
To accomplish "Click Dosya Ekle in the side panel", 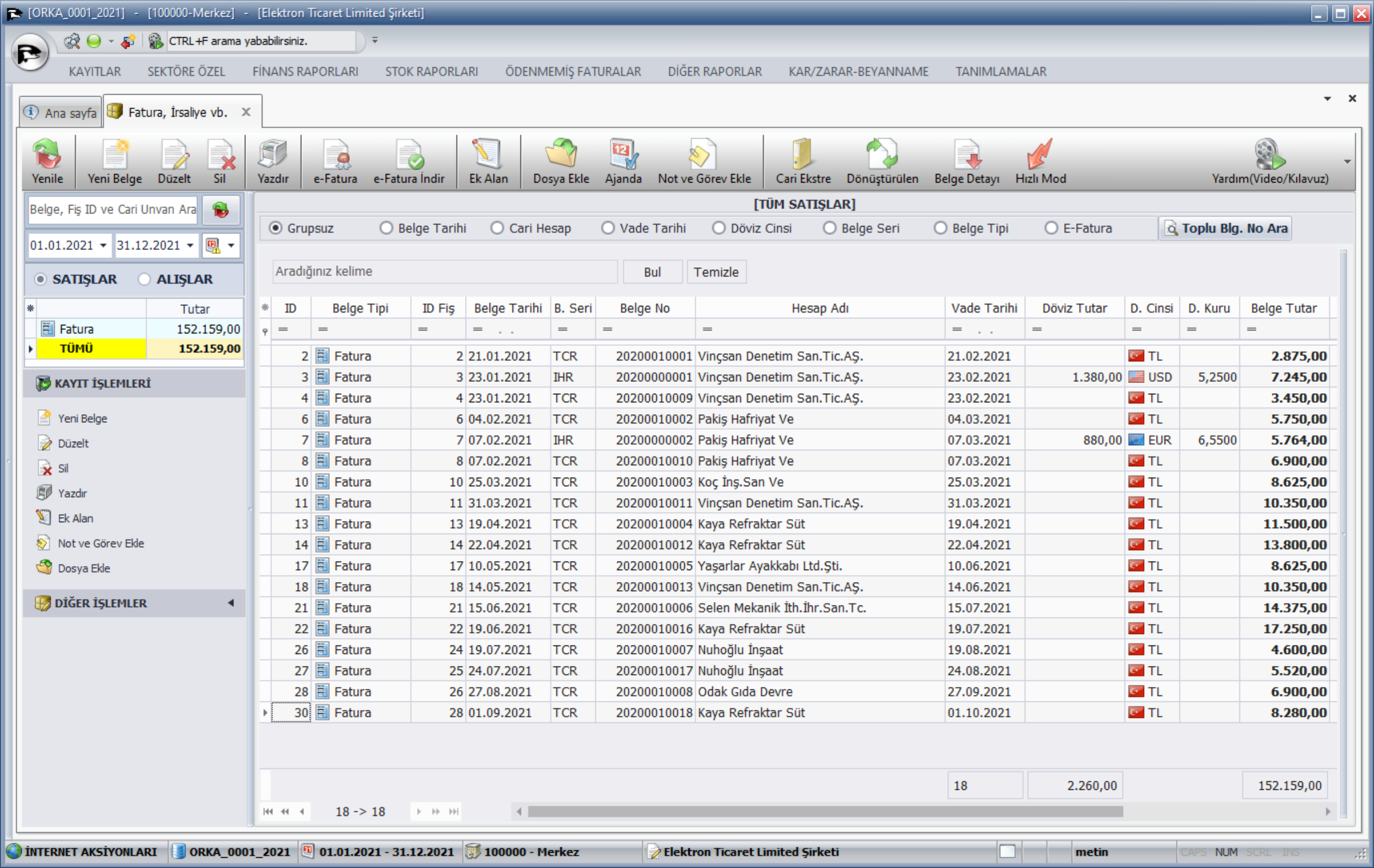I will [x=74, y=568].
